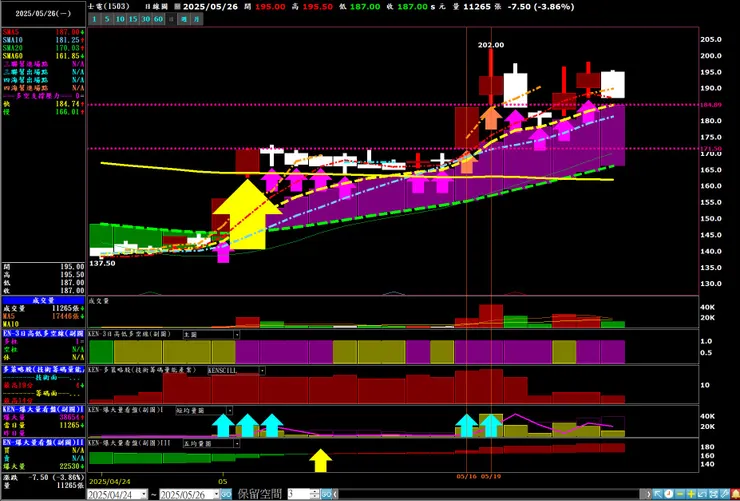Click the right scroll arrow of chart scrollbar

[x=648, y=494]
